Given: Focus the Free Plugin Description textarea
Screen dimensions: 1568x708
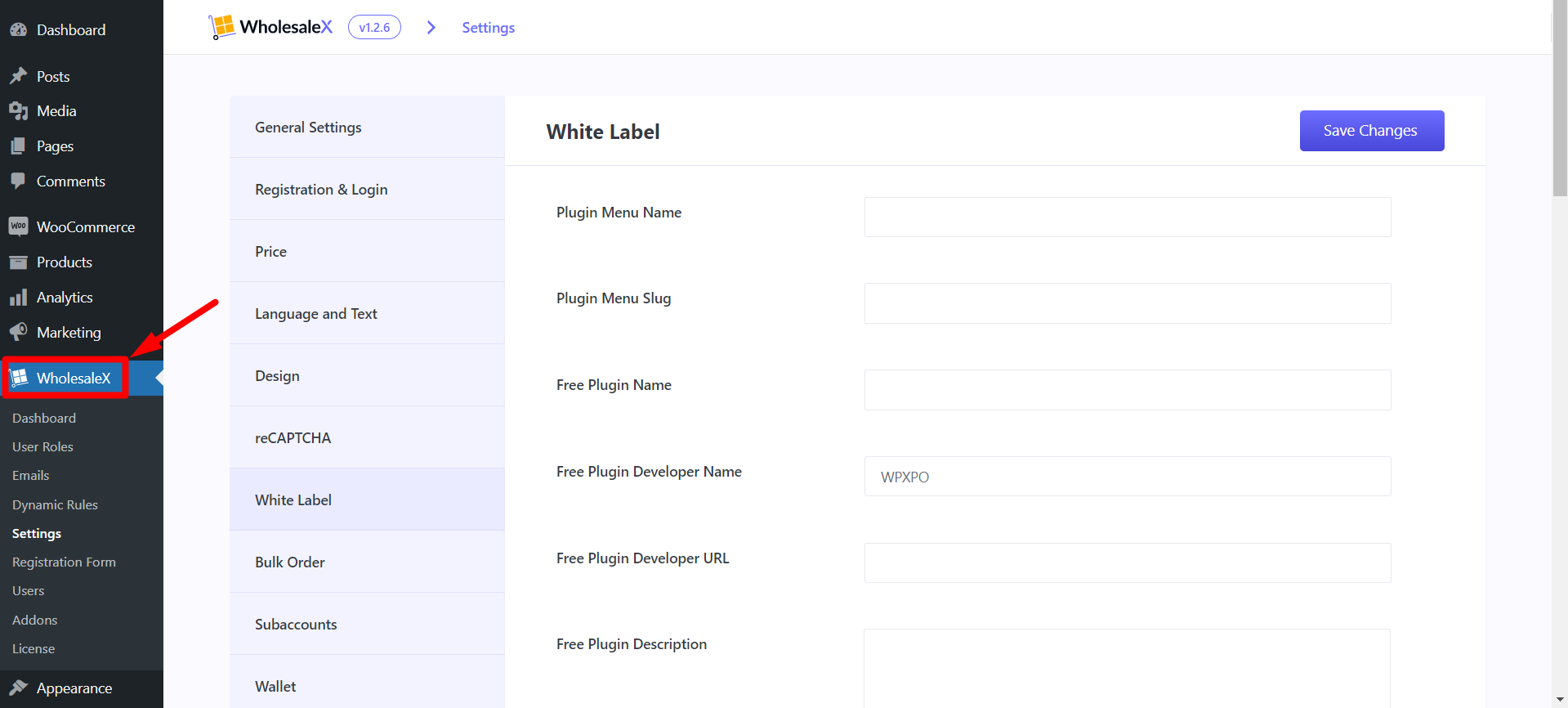Looking at the screenshot, I should (x=1128, y=669).
